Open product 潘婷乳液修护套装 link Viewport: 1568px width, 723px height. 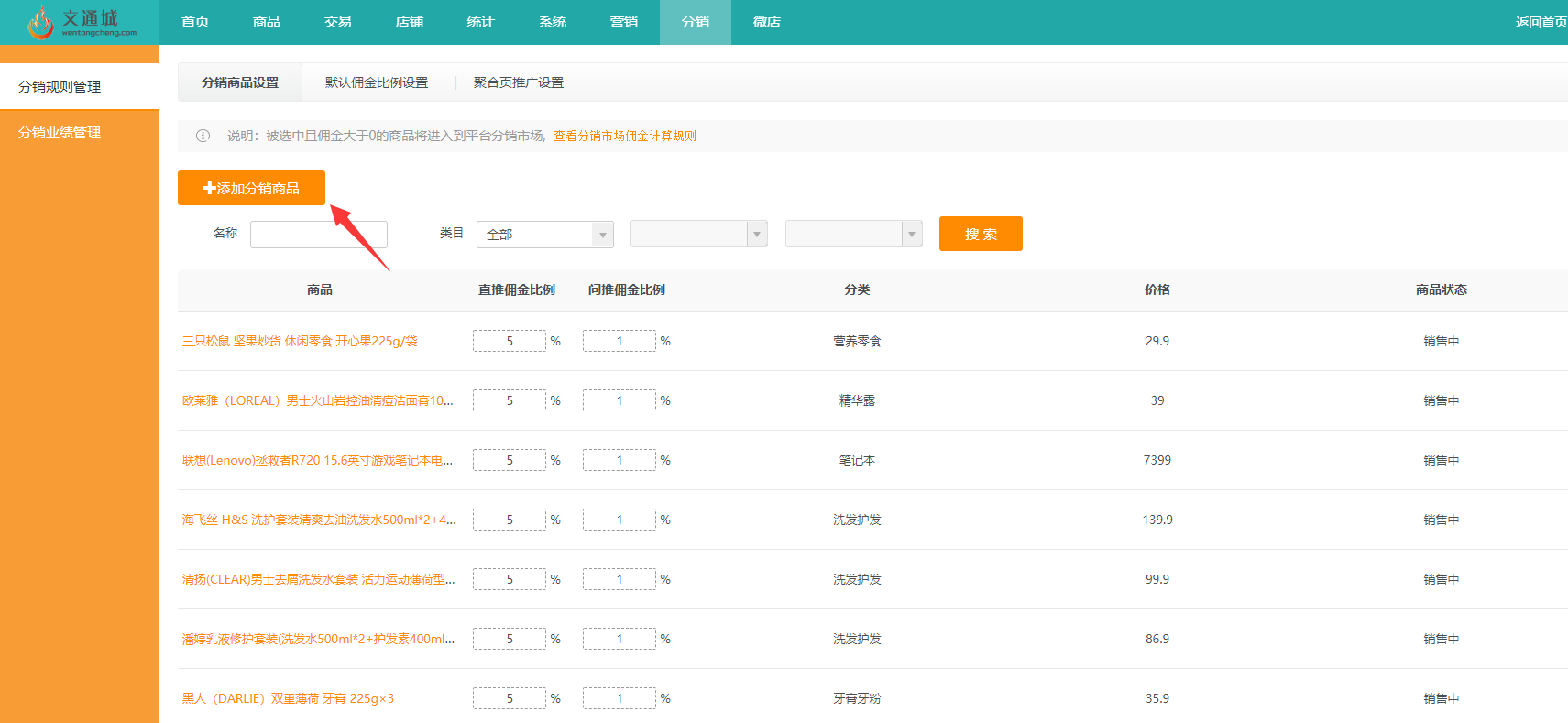[x=318, y=639]
